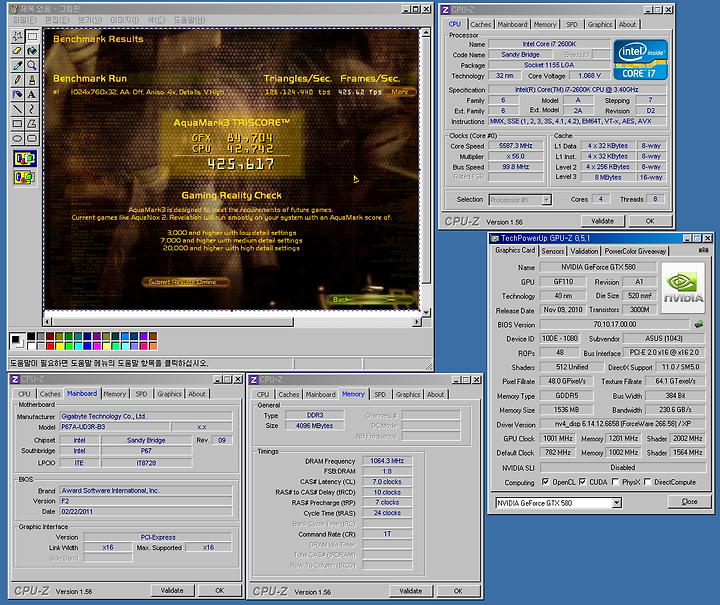Select the Curve tool in Paint

32,109
